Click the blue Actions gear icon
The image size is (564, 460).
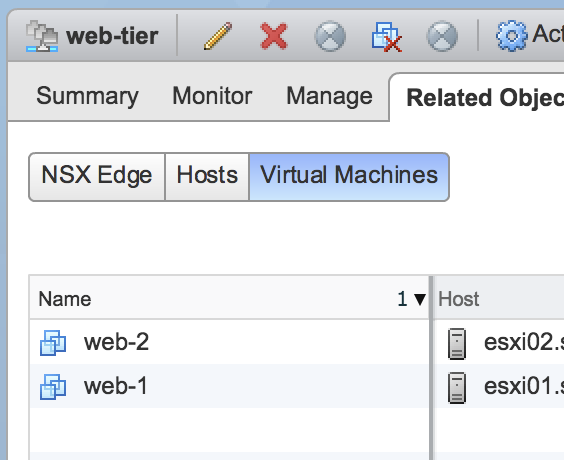[x=511, y=36]
